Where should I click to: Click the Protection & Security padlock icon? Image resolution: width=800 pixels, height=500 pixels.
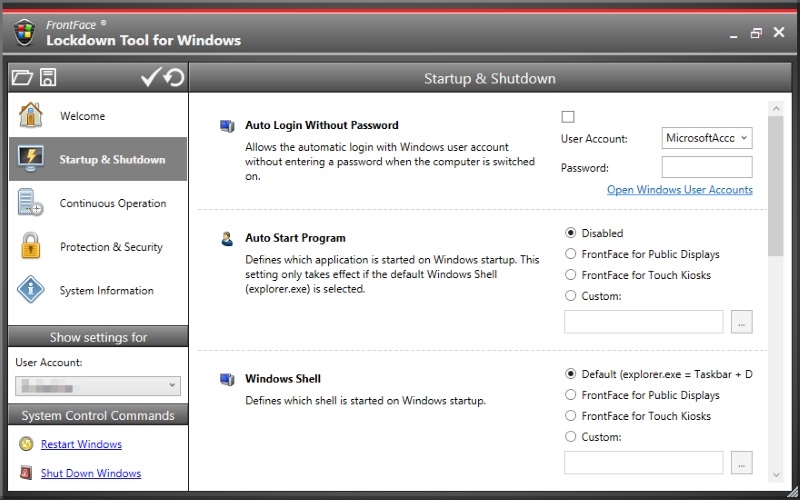pos(31,247)
